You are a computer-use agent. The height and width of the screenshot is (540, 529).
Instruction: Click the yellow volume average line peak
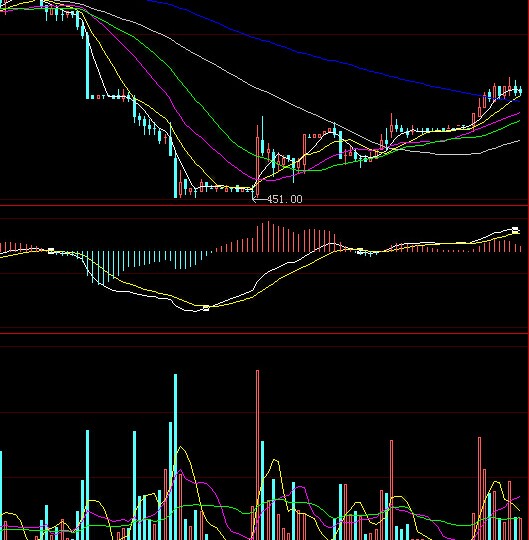click(x=181, y=447)
